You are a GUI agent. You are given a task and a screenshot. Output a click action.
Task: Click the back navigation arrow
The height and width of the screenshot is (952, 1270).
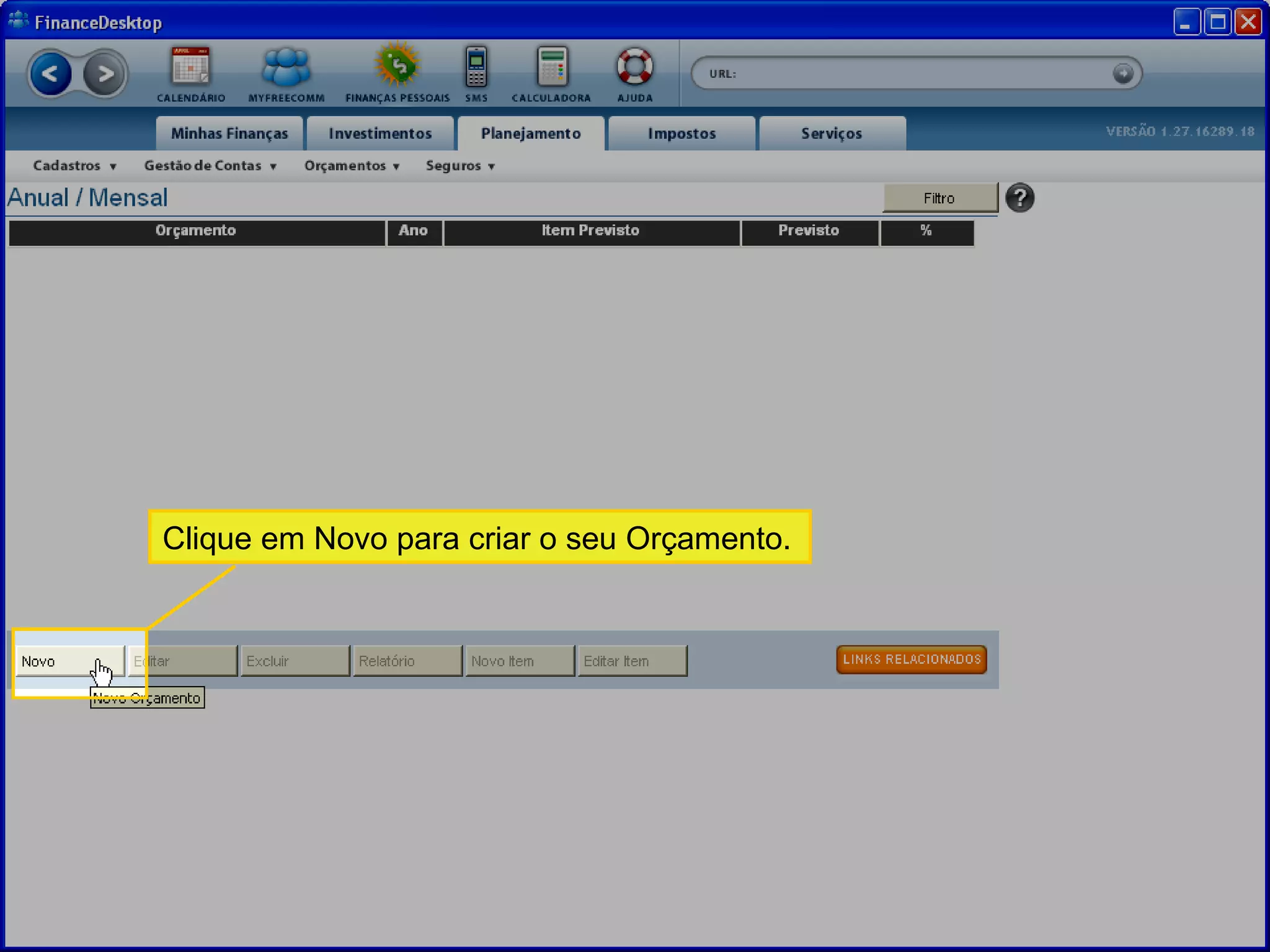coord(50,74)
